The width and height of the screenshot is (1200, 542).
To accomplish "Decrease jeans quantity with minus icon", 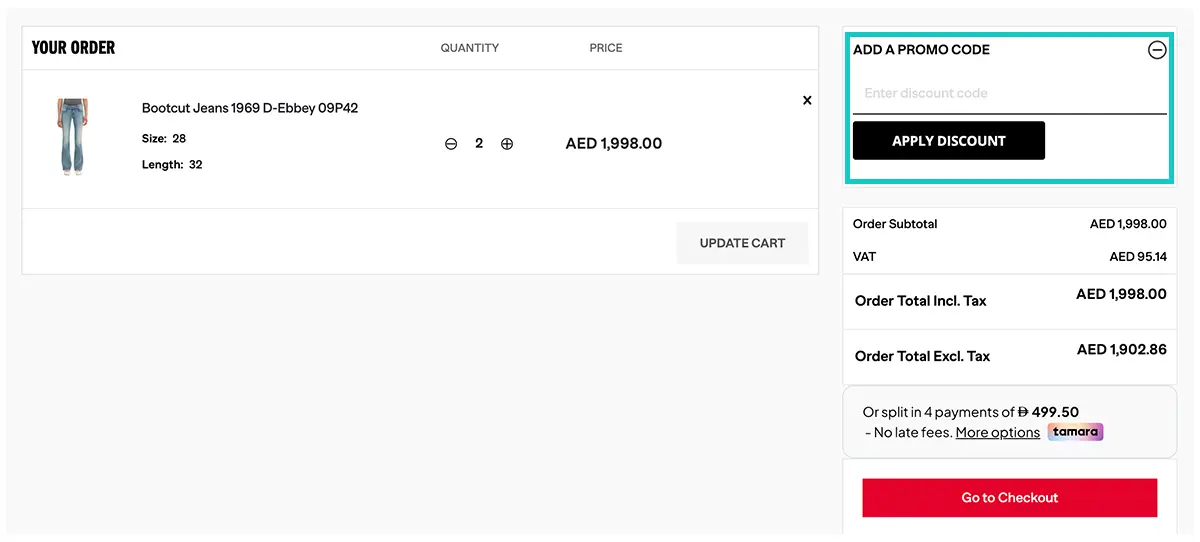I will (x=451, y=144).
